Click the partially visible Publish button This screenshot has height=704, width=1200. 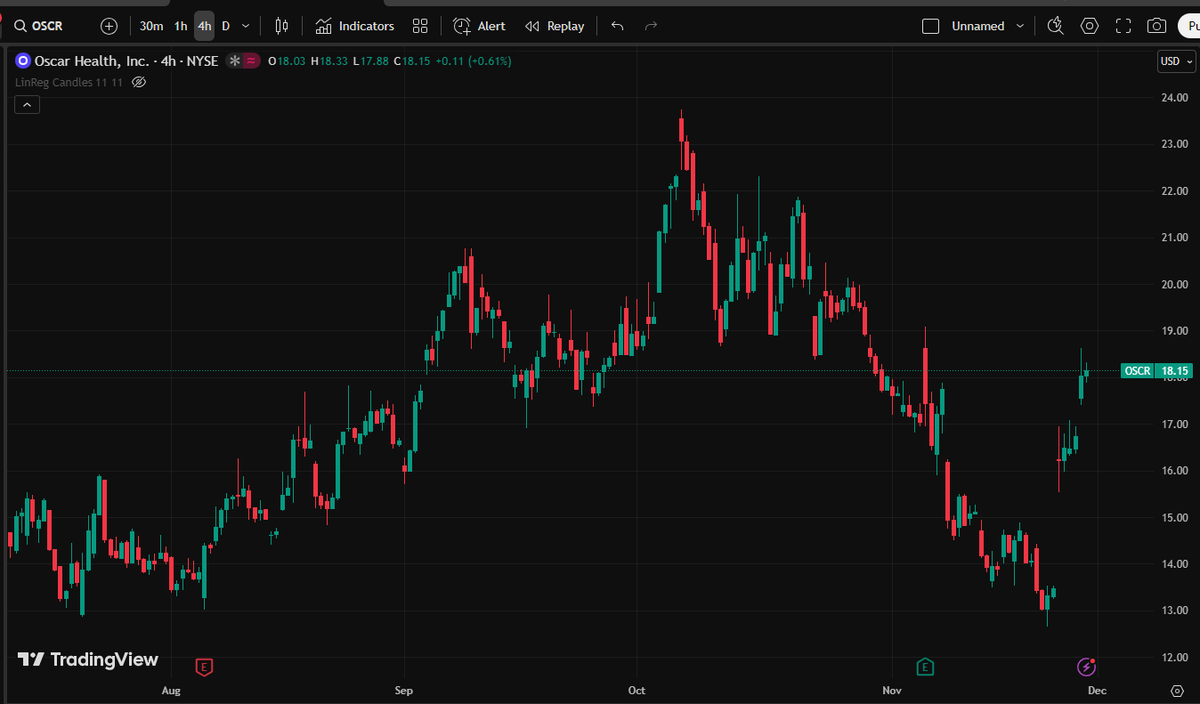pyautogui.click(x=1189, y=26)
